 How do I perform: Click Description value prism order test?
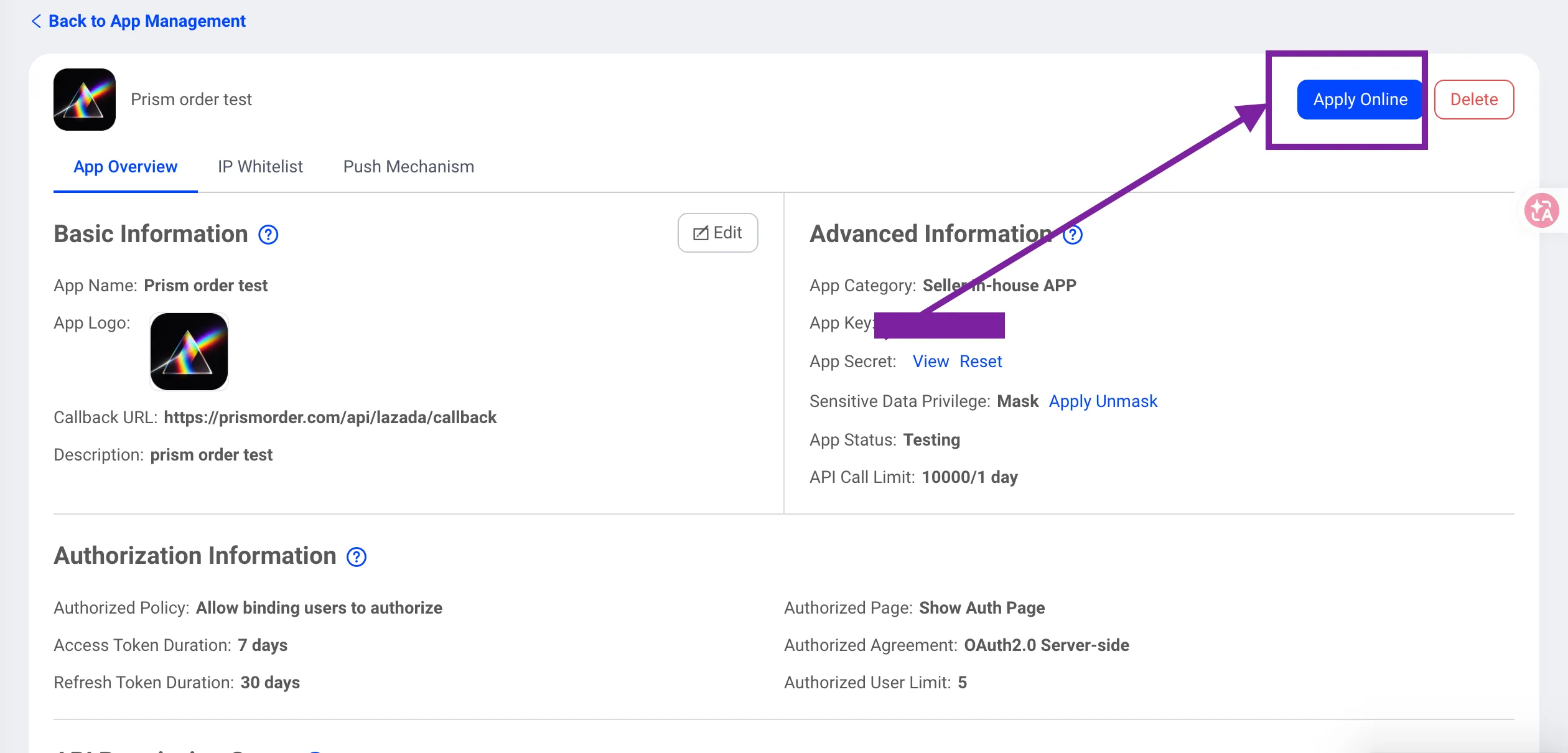click(211, 455)
